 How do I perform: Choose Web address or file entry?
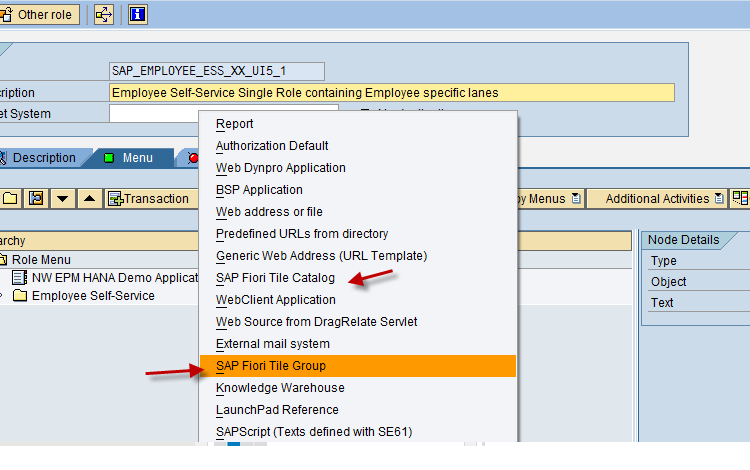point(358,212)
